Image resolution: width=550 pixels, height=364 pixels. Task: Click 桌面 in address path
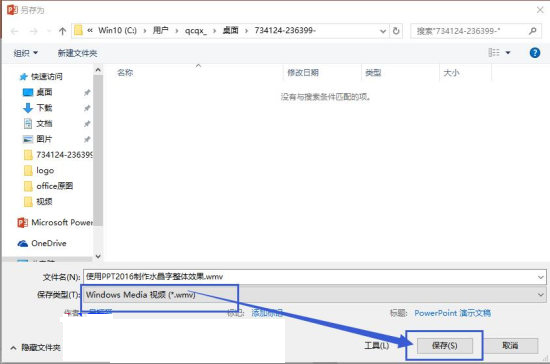230,31
